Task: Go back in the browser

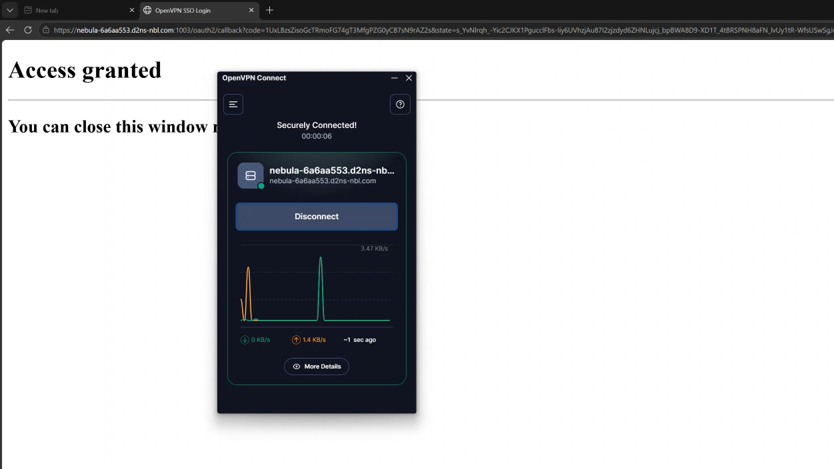Action: point(10,30)
